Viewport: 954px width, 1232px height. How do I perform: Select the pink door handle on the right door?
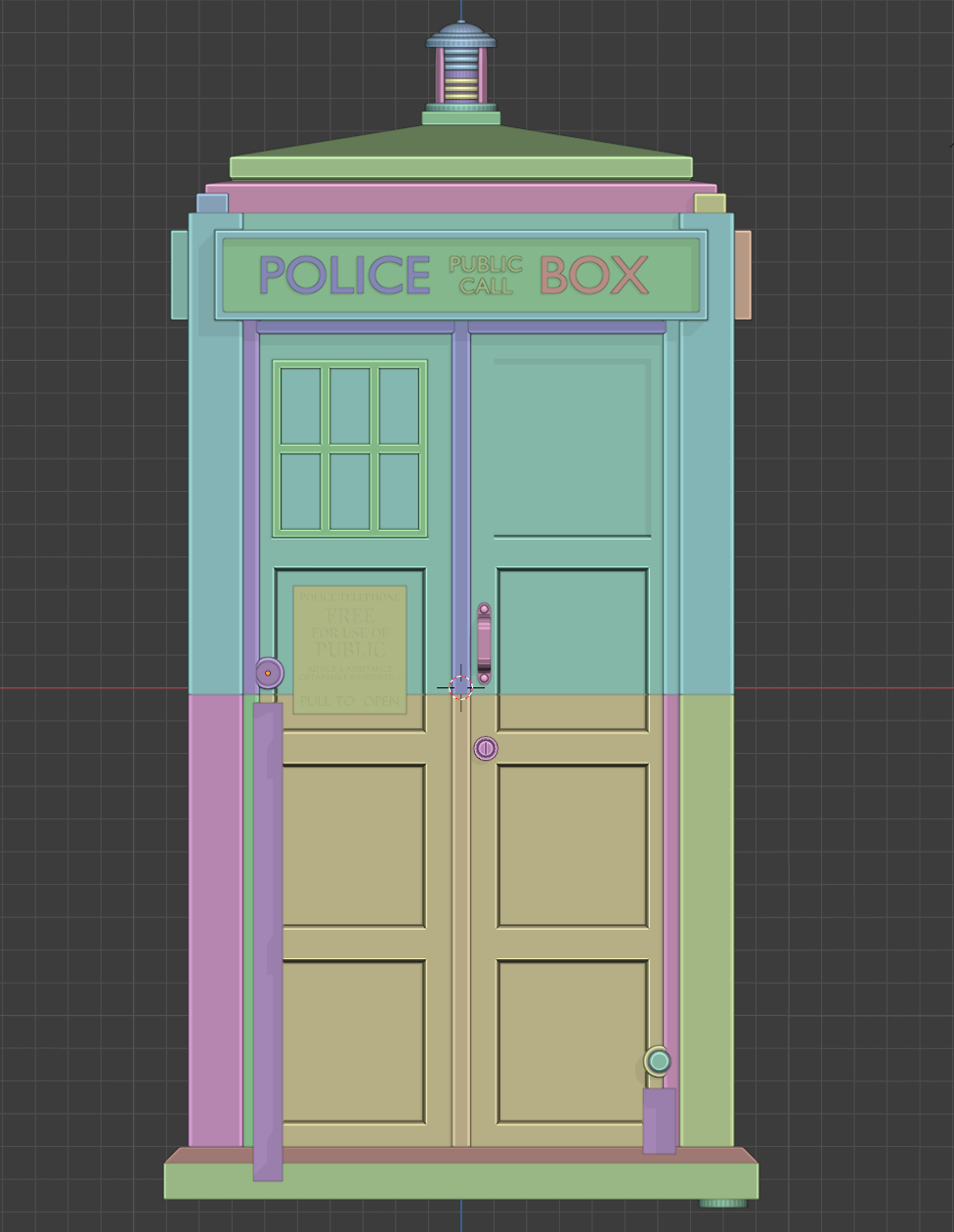coord(484,643)
